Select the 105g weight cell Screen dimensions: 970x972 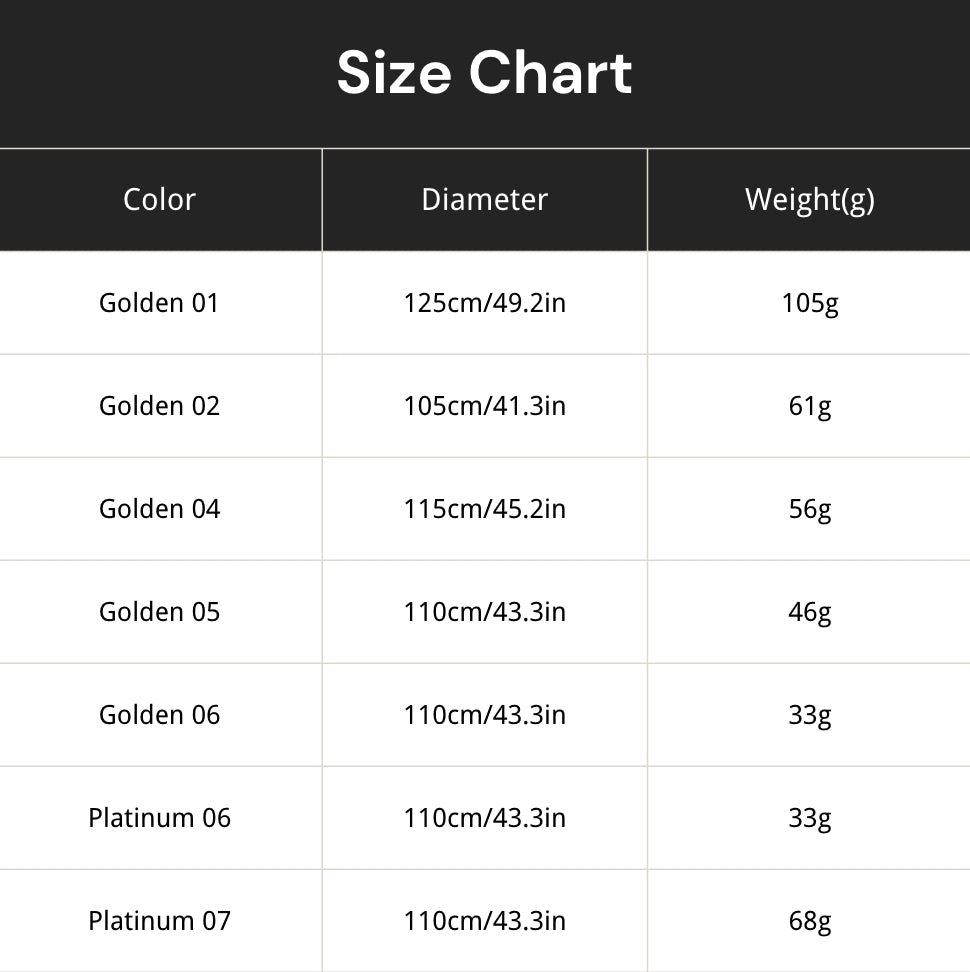pos(809,304)
